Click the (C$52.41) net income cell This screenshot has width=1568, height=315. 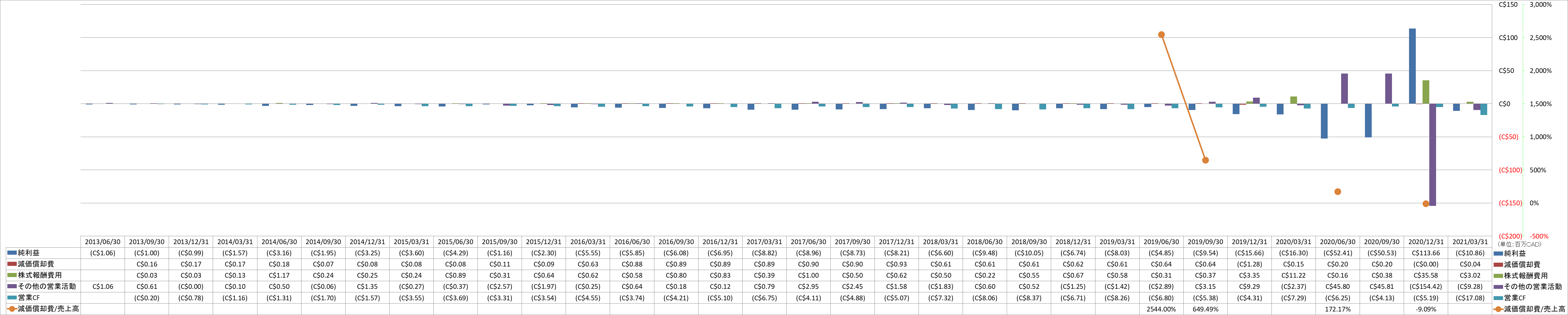coord(1338,253)
